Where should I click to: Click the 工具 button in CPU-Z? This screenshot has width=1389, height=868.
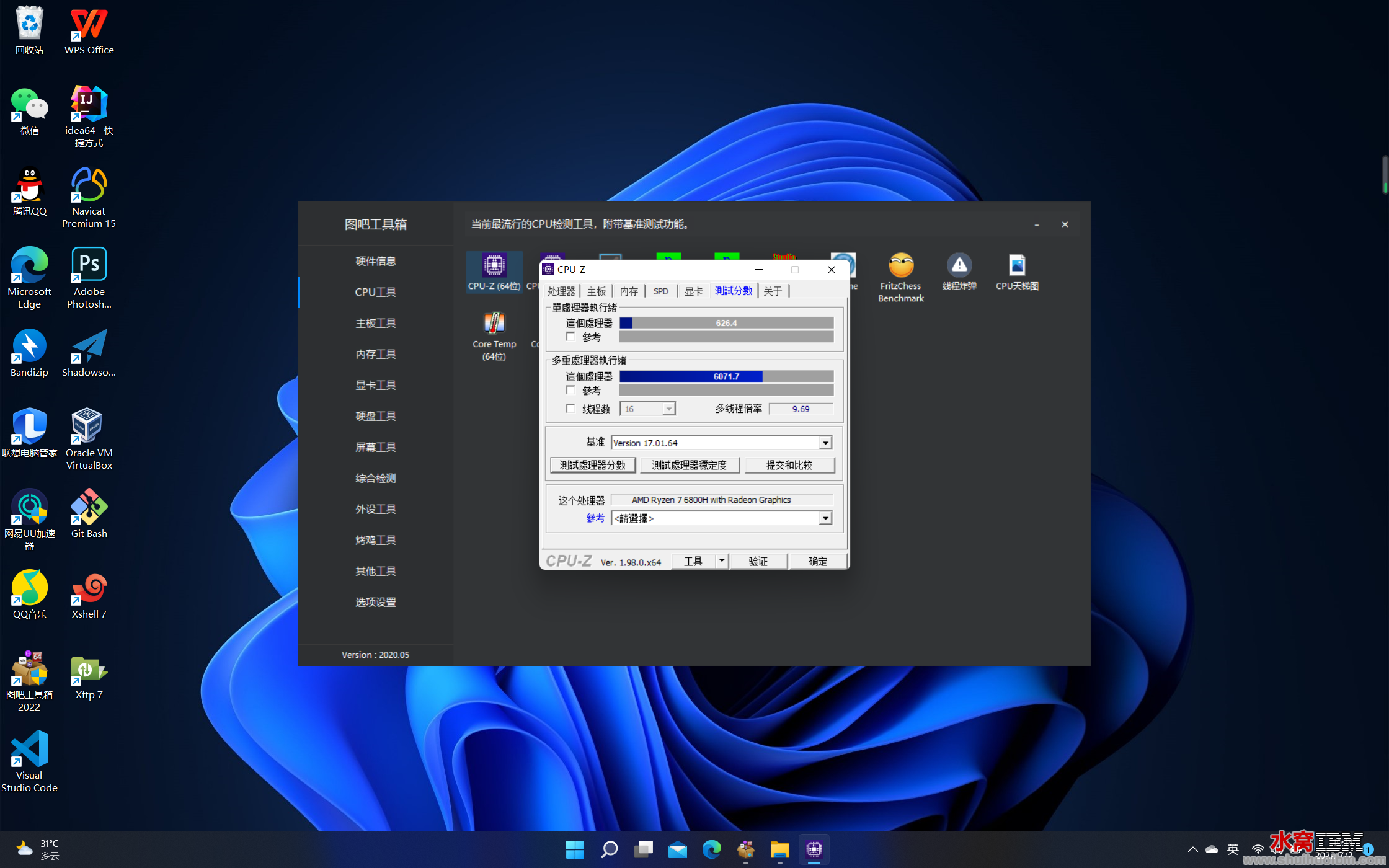tap(693, 561)
